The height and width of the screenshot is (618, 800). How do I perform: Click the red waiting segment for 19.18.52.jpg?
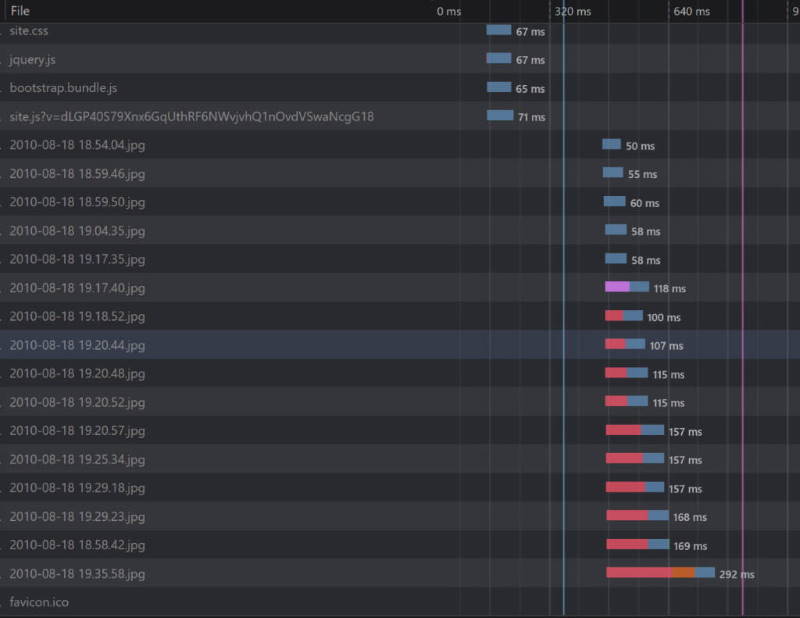pos(613,316)
